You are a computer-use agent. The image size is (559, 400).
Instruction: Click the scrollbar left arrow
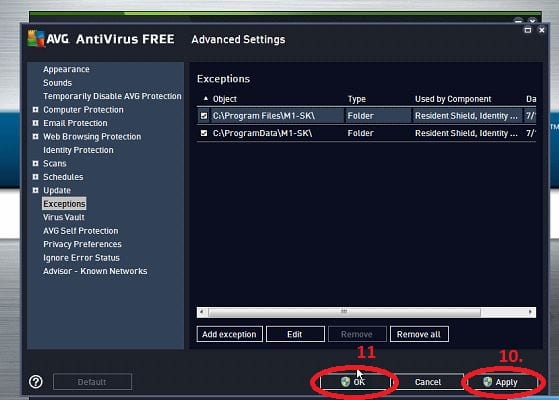(202, 312)
